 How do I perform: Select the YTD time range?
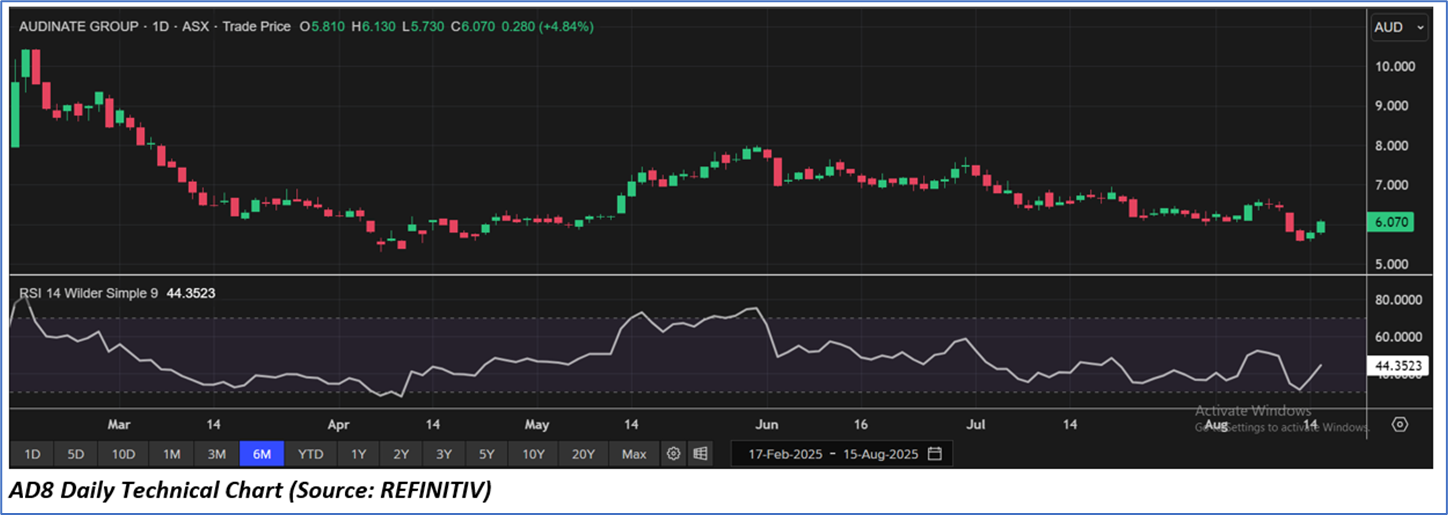tap(311, 454)
